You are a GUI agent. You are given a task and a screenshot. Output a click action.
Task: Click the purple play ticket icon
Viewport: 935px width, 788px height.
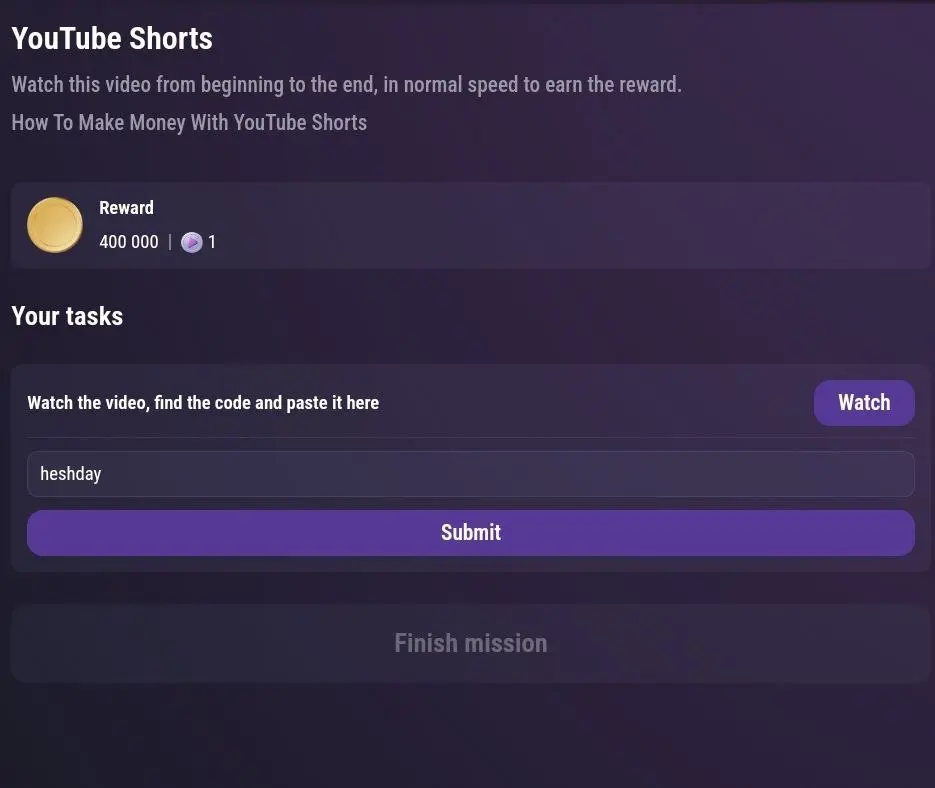pyautogui.click(x=191, y=242)
